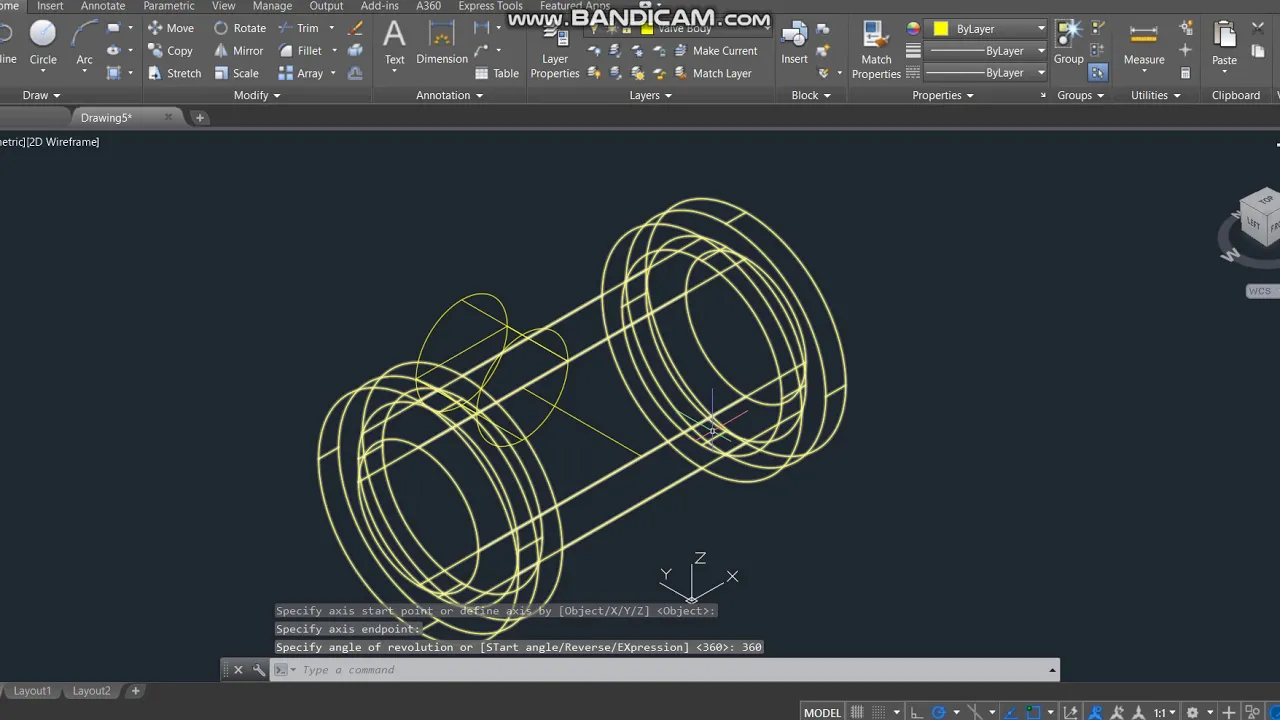Expand the Layers panel
The width and height of the screenshot is (1280, 720).
click(x=650, y=95)
